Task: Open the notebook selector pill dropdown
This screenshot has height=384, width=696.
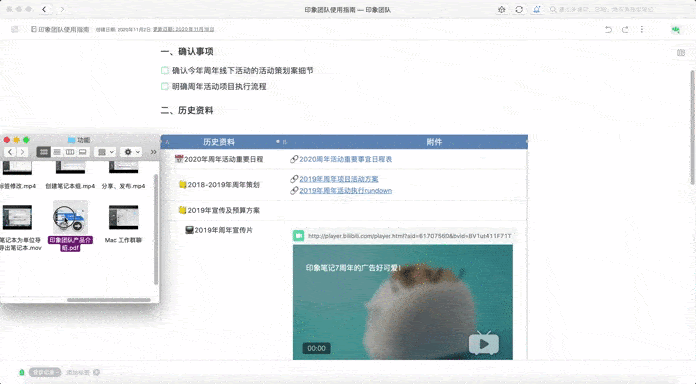Action: [x=45, y=372]
